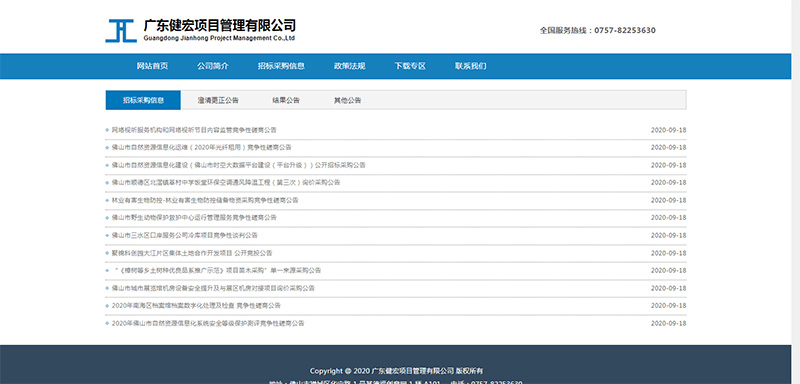Click the blue company logo icon
800x384 pixels.
pyautogui.click(x=121, y=31)
